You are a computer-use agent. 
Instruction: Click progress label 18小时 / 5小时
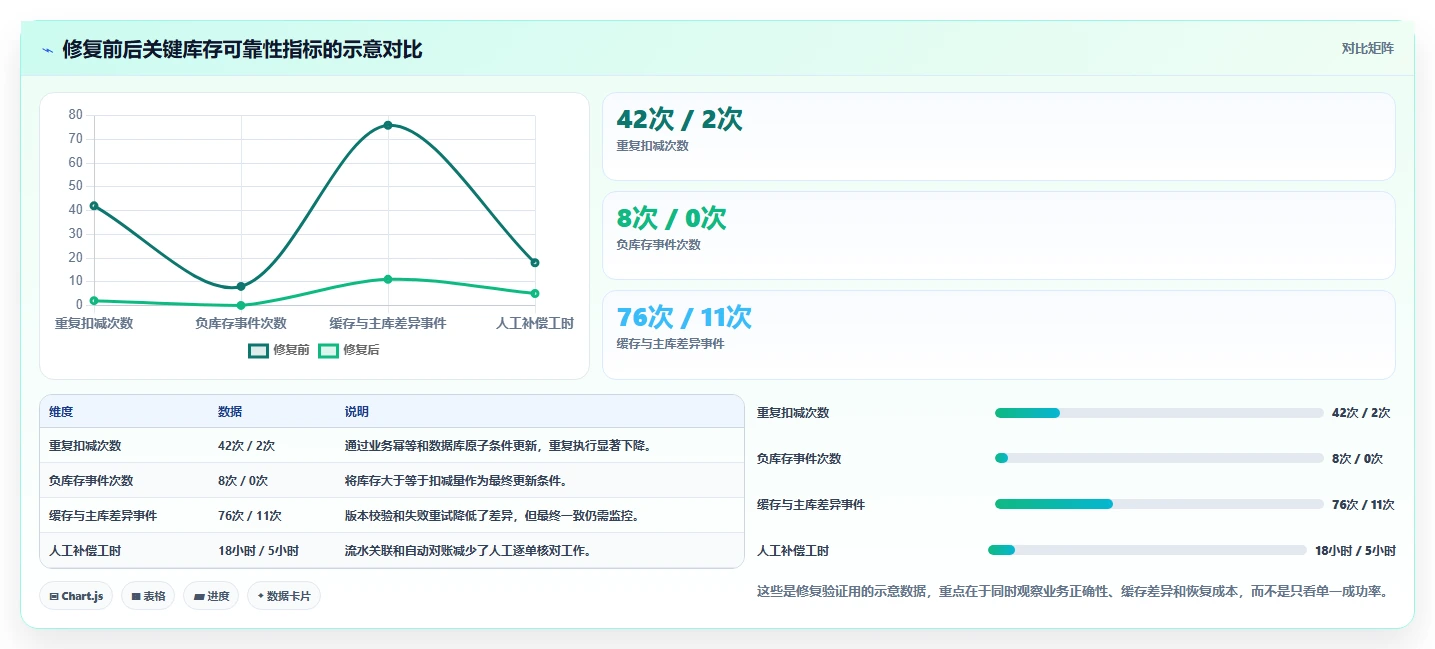click(x=1355, y=551)
